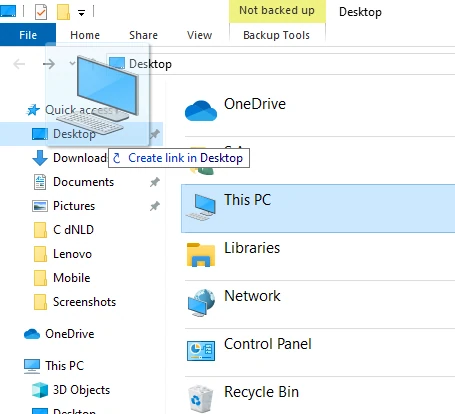Viewport: 455px width, 414px height.
Task: Open Documents in Quick access
Action: click(x=84, y=182)
